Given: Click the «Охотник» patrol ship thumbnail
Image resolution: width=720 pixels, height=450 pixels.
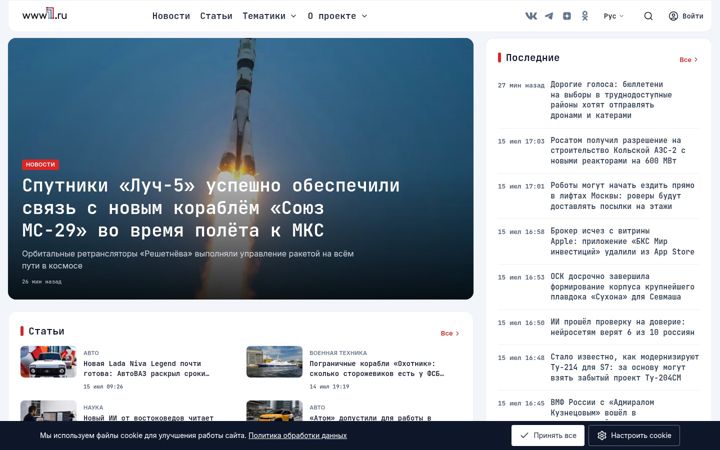Looking at the screenshot, I should [274, 362].
